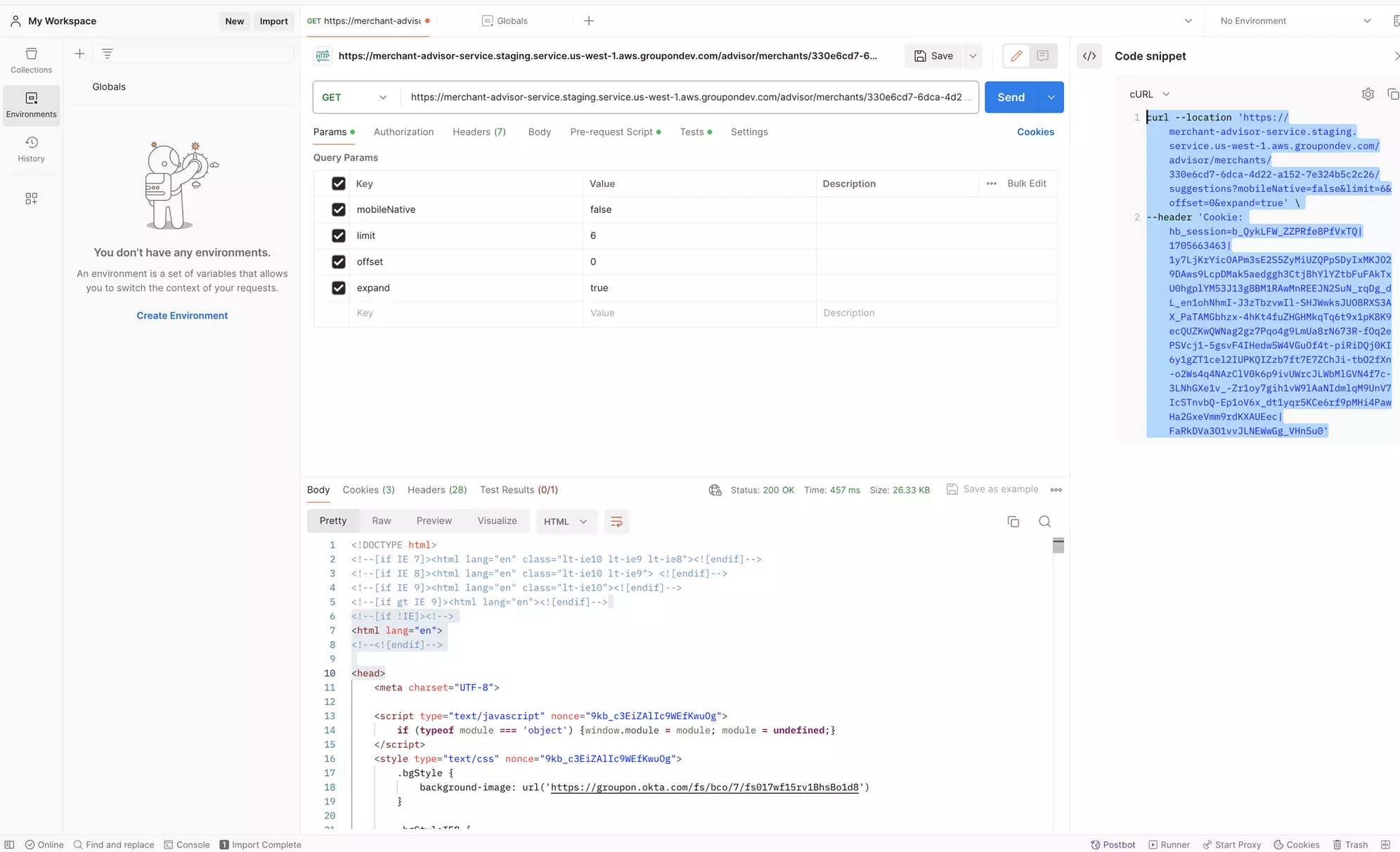This screenshot has height=852, width=1400.
Task: Open the Collections sidebar panel
Action: [31, 60]
